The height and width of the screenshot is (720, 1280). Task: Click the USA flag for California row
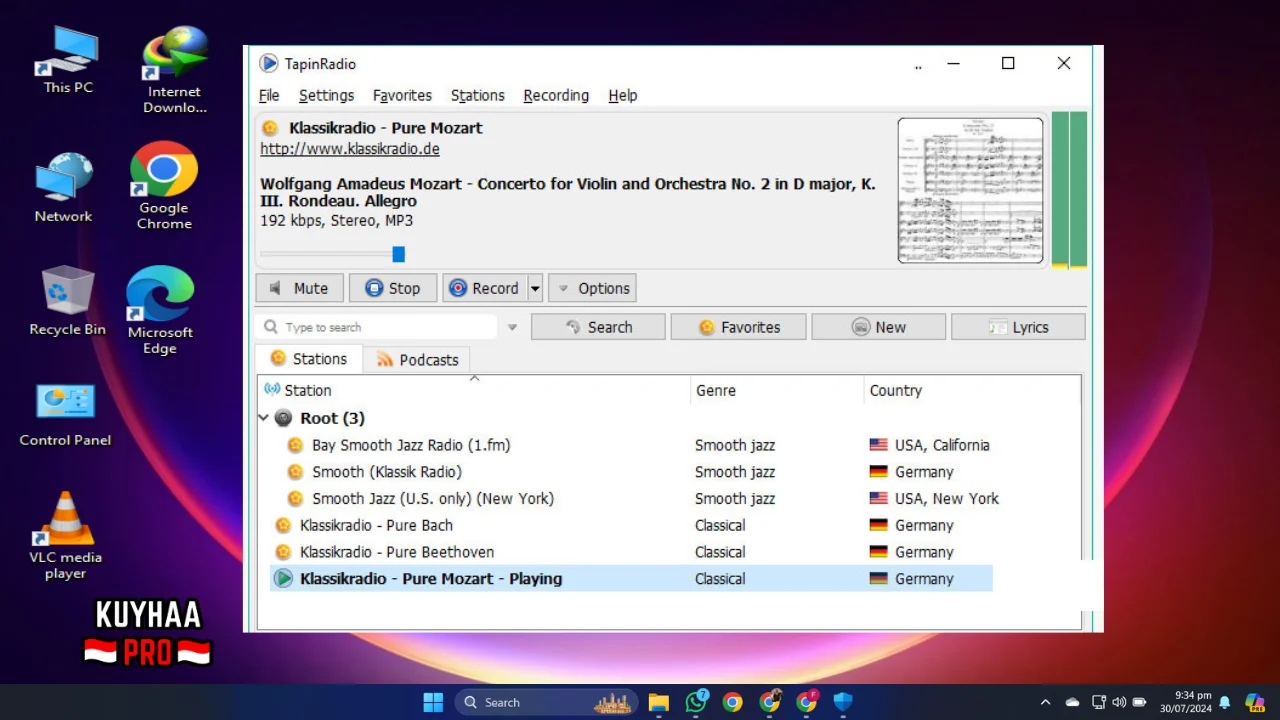pyautogui.click(x=879, y=445)
